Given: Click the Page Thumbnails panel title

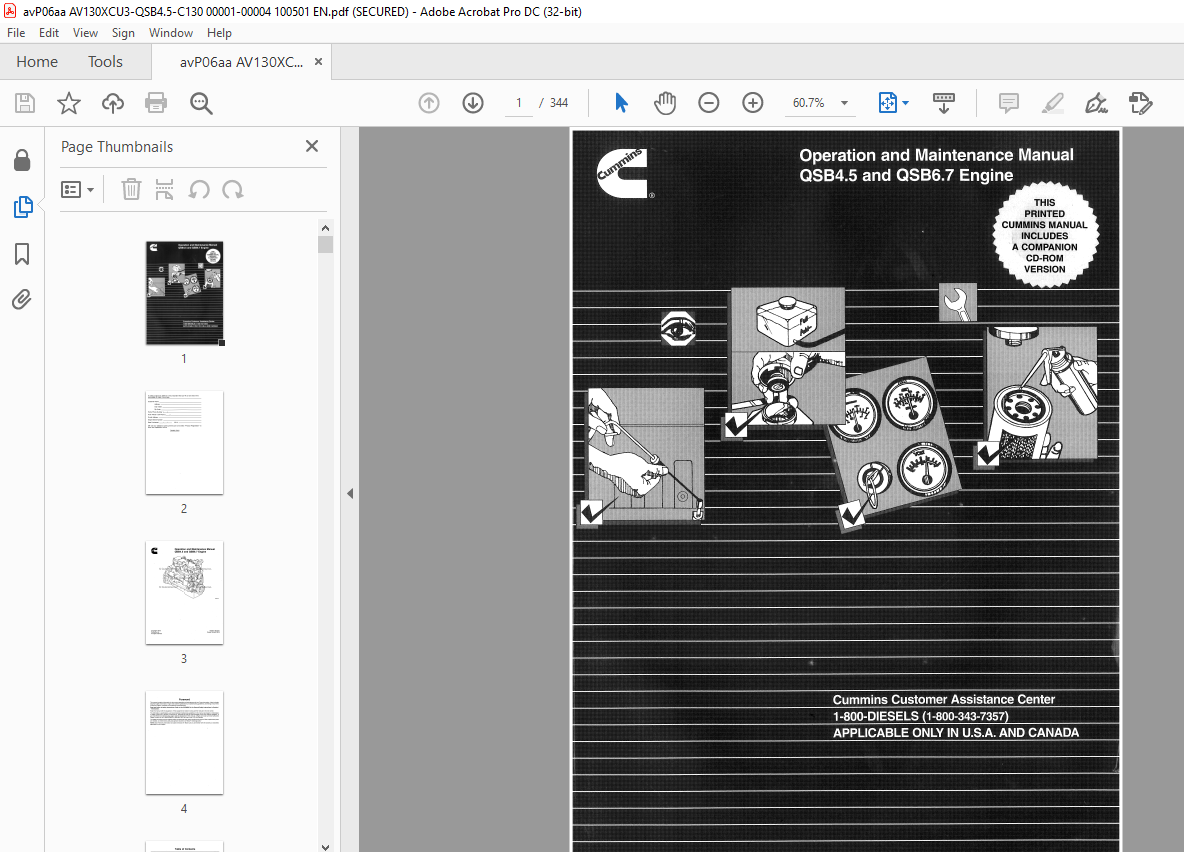Looking at the screenshot, I should [117, 147].
